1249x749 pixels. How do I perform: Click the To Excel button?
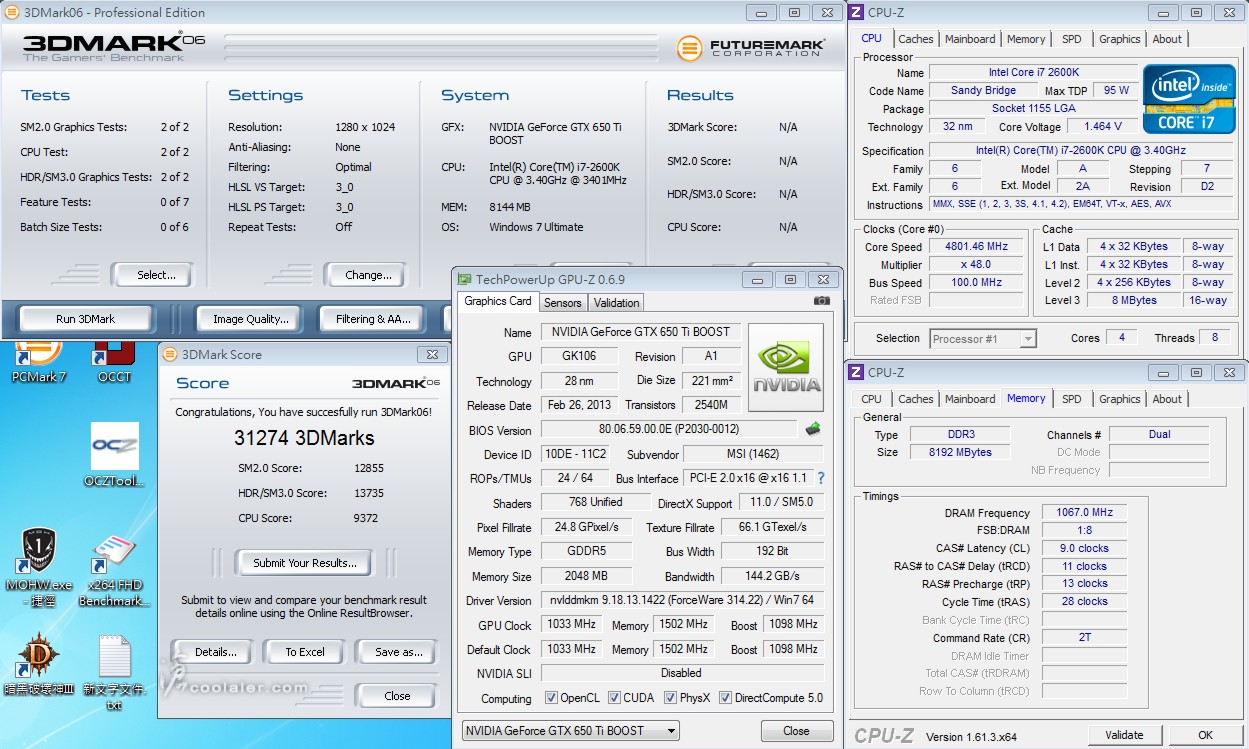[305, 652]
